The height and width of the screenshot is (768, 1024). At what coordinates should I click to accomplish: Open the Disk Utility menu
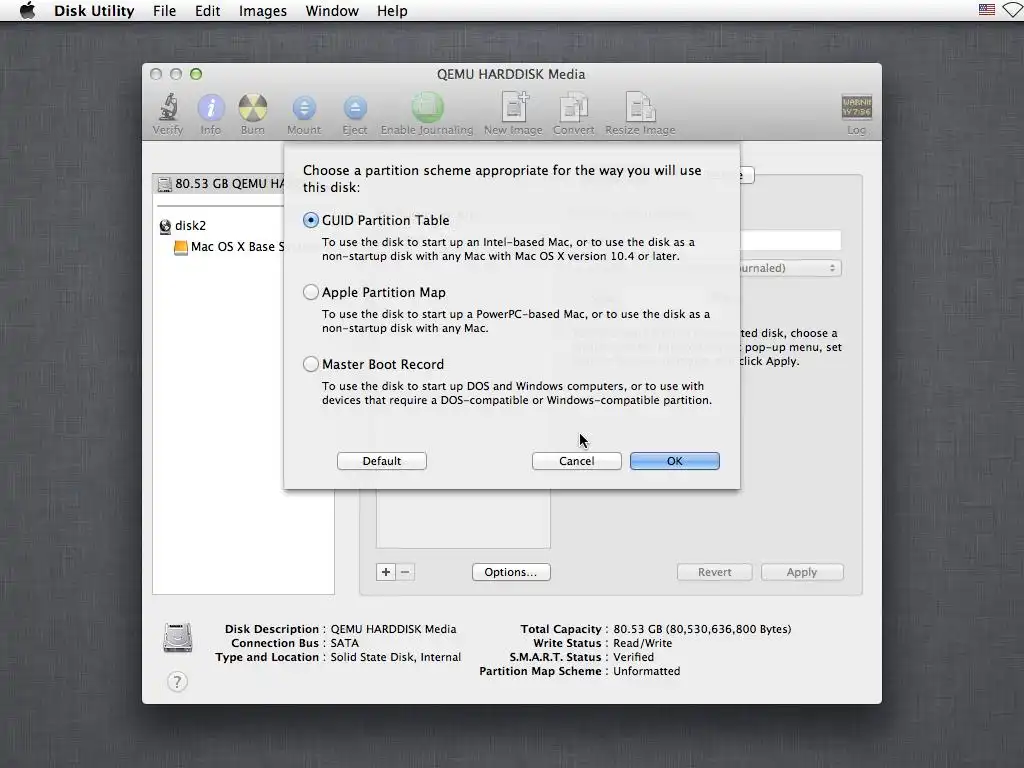(94, 11)
